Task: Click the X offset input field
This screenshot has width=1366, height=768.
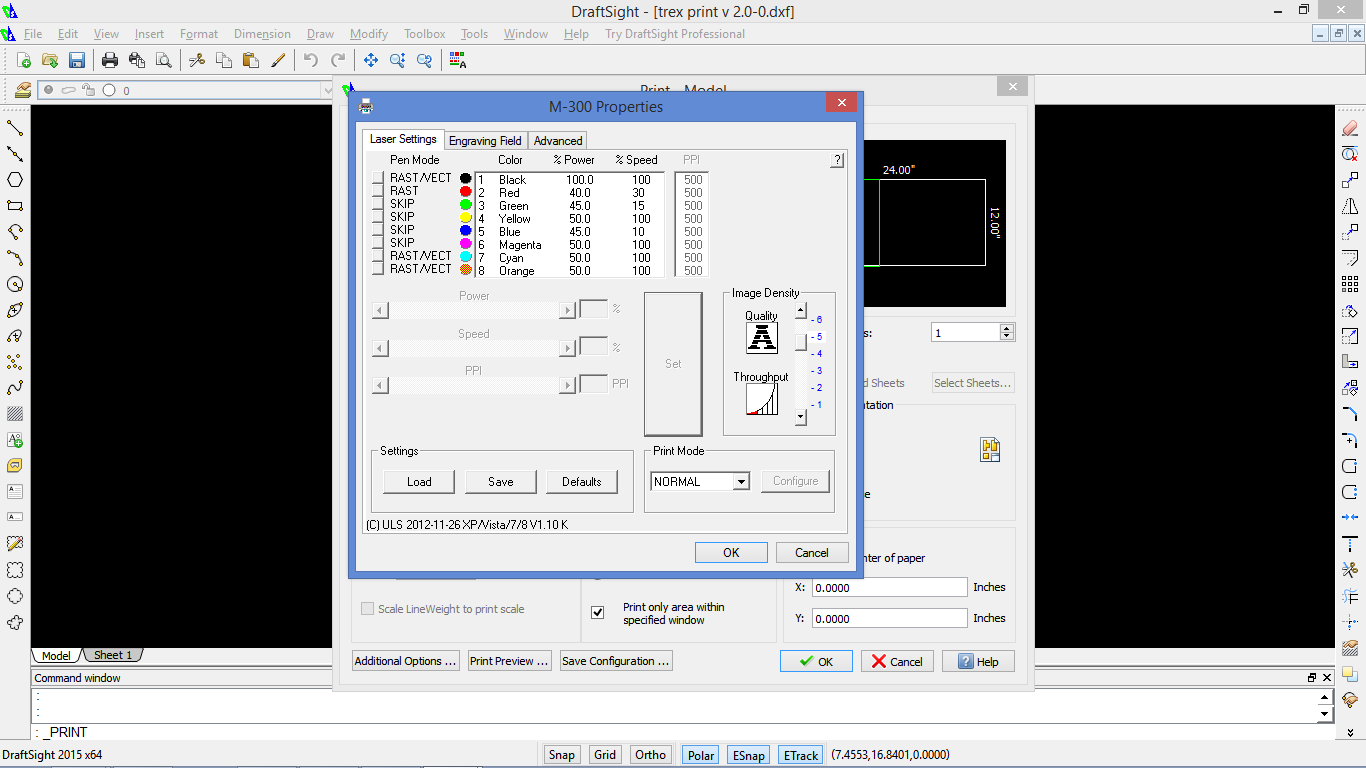Action: 889,587
